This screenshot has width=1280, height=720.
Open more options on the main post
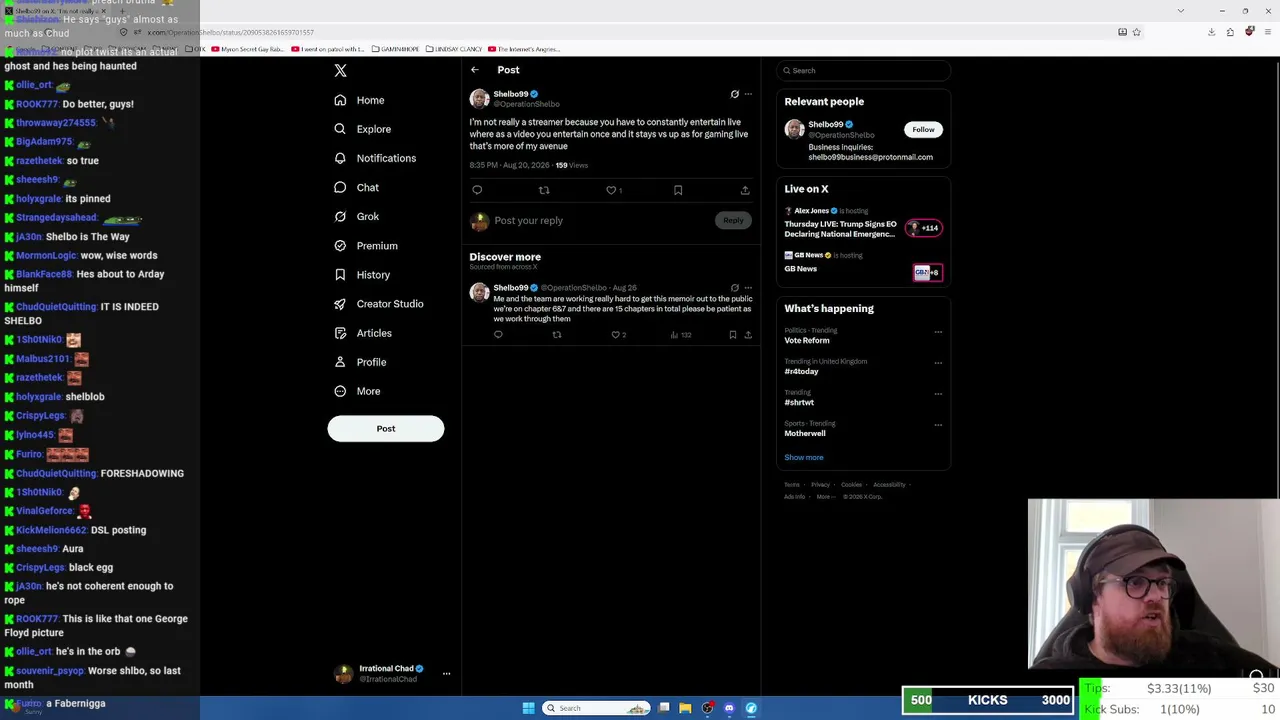(x=748, y=94)
